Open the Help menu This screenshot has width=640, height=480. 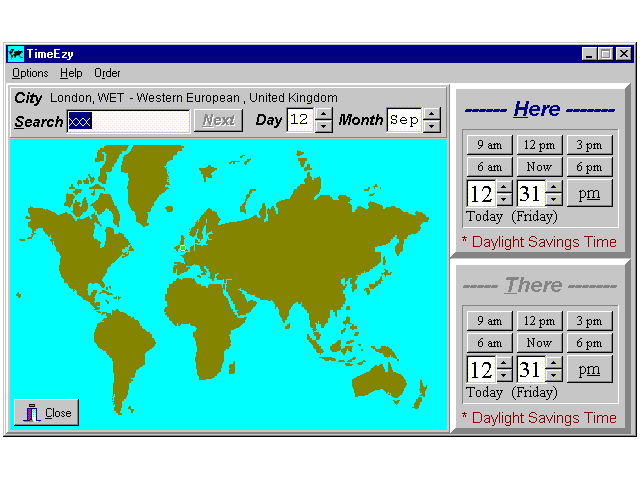click(x=71, y=73)
